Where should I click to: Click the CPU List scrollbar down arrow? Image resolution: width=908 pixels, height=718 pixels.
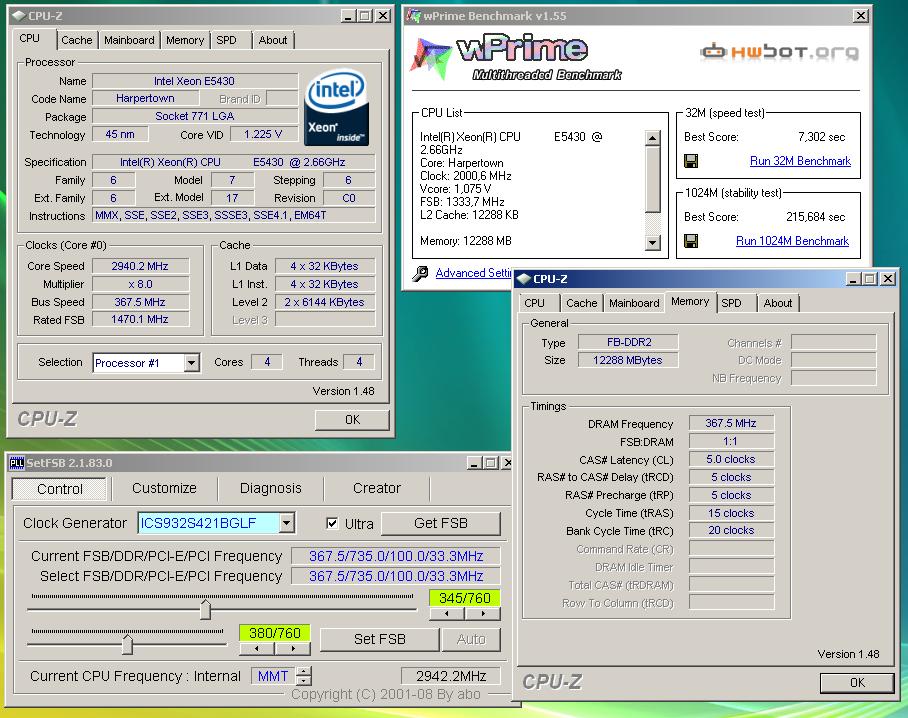(x=653, y=243)
